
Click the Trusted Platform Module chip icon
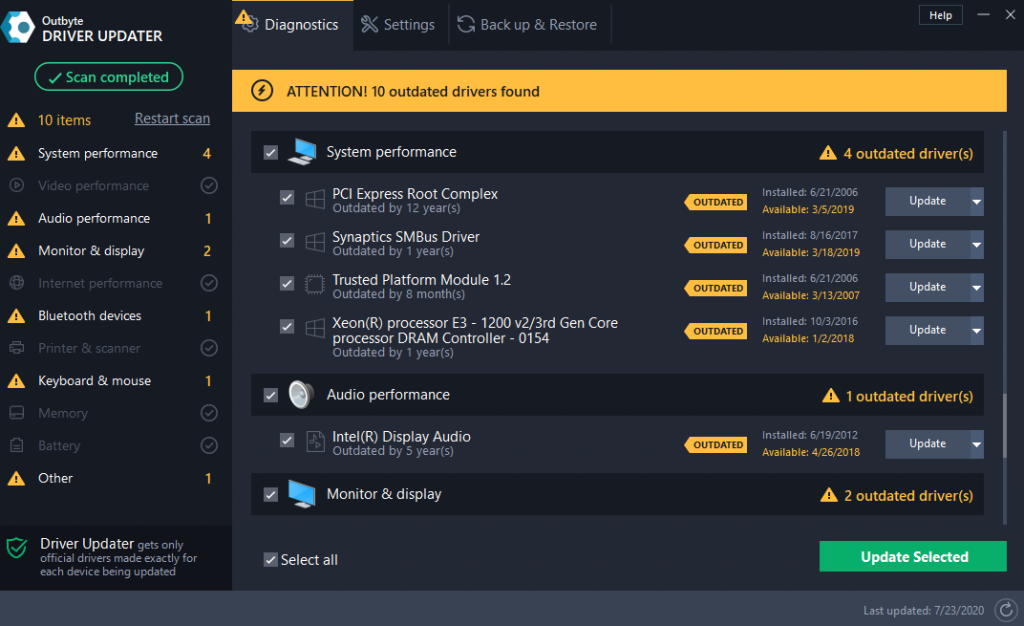pyautogui.click(x=315, y=286)
